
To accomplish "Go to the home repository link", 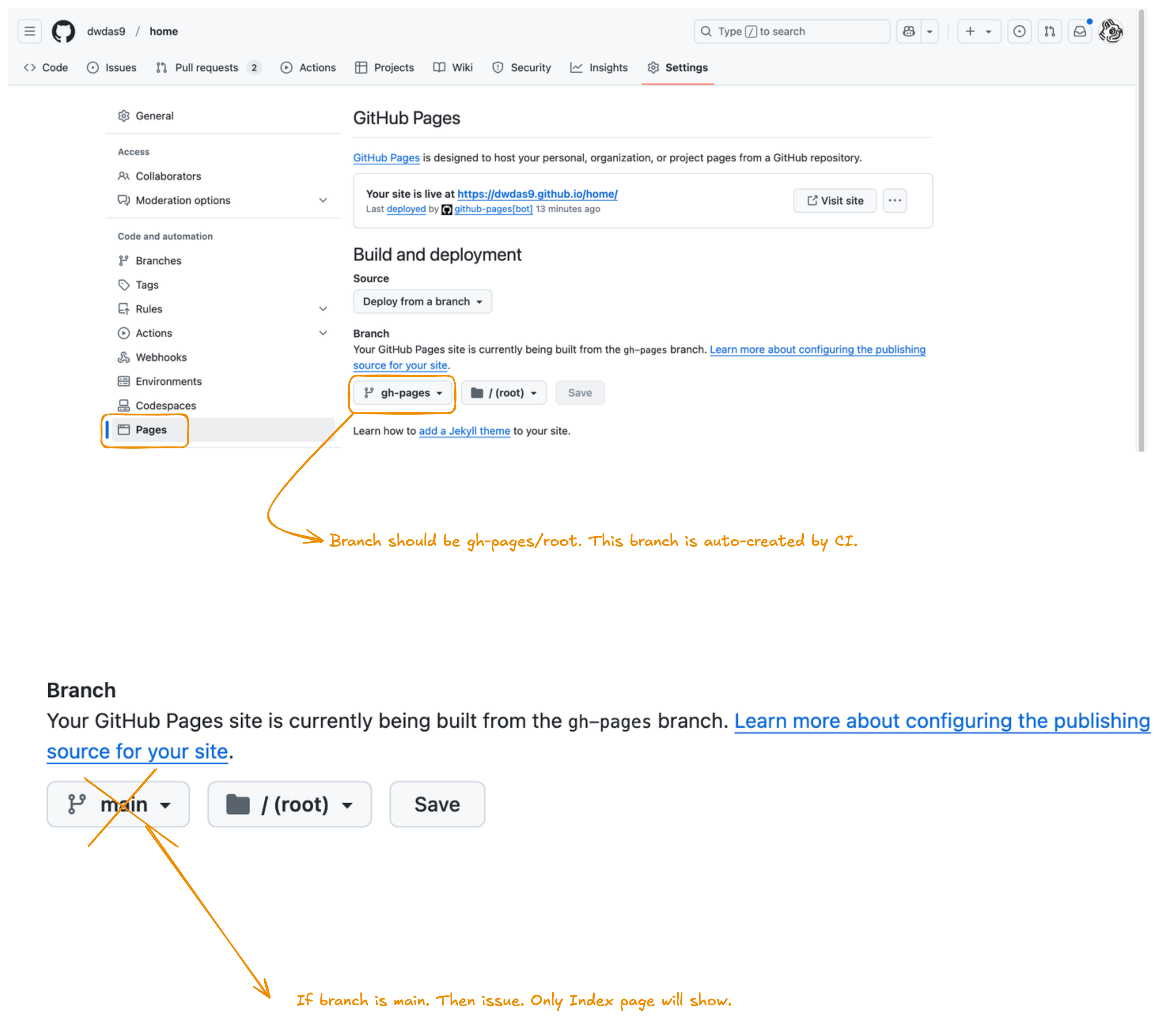I will coord(164,31).
